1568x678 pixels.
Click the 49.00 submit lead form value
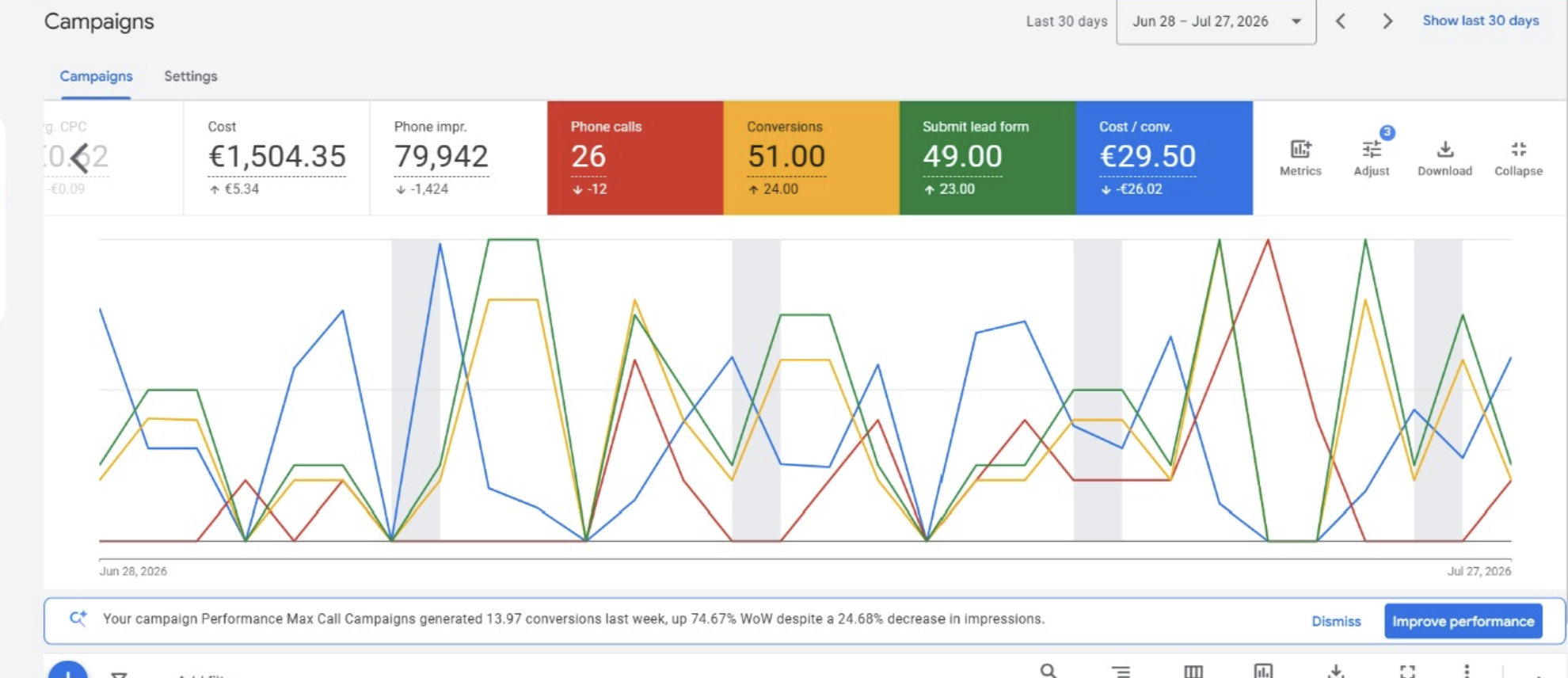962,156
